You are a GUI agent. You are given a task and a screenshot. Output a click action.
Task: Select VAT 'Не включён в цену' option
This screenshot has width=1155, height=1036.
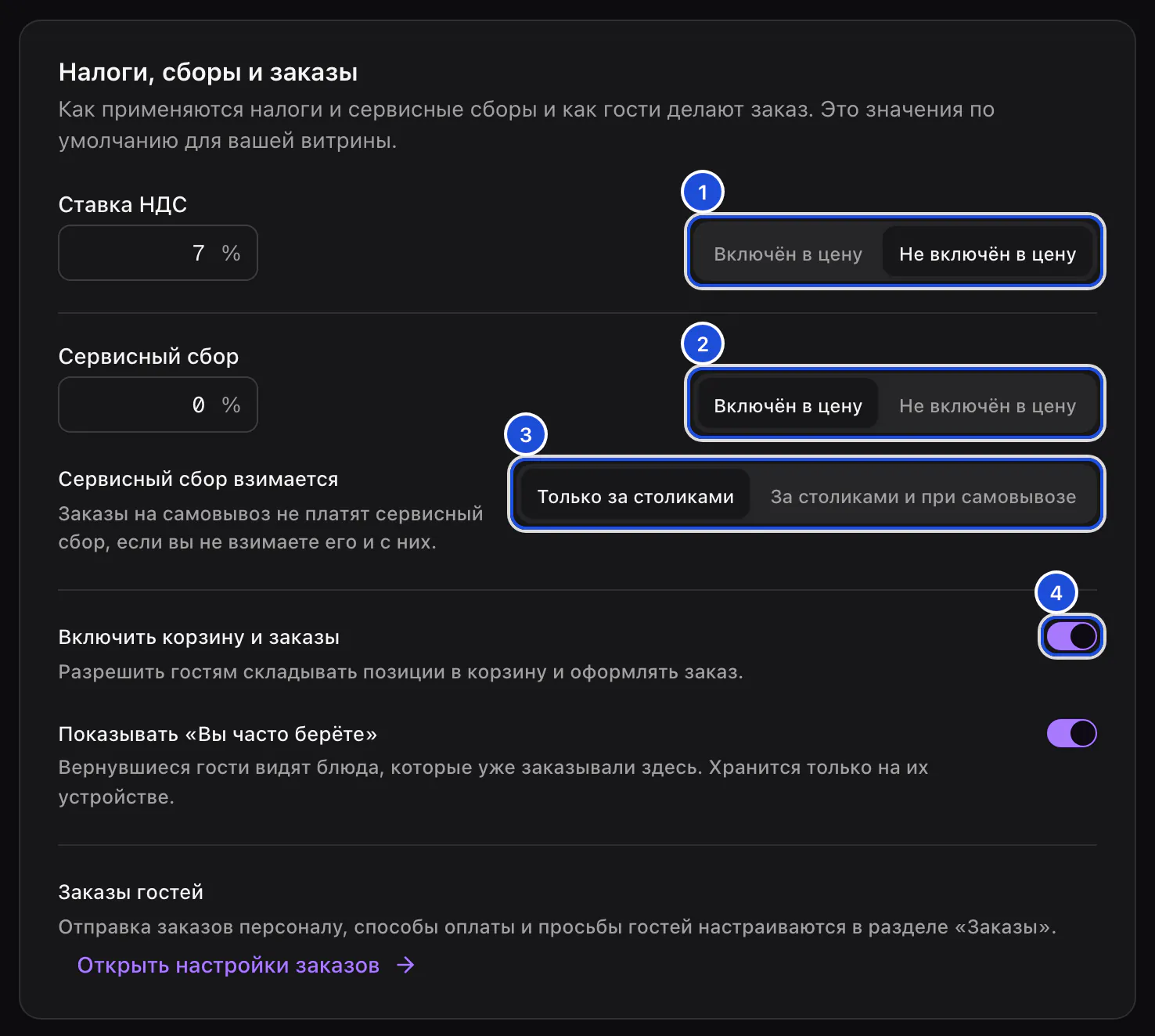988,254
